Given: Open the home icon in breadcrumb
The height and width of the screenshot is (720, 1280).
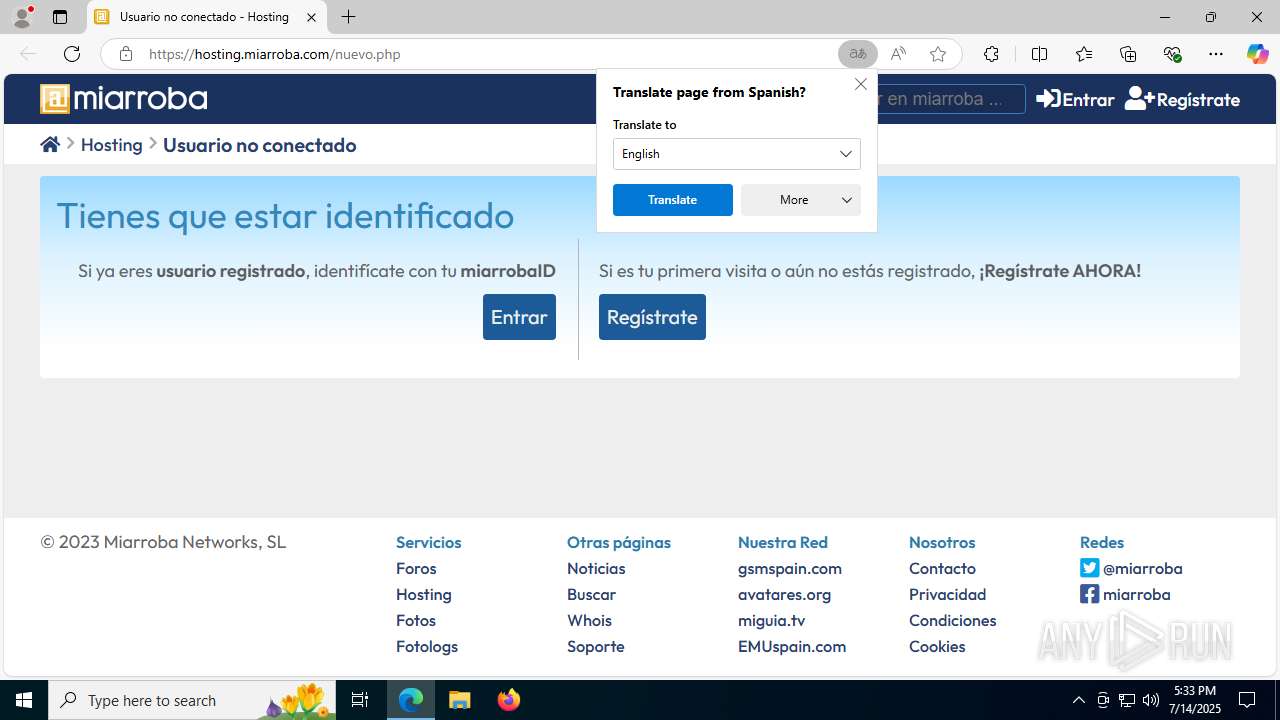Looking at the screenshot, I should click(x=50, y=145).
